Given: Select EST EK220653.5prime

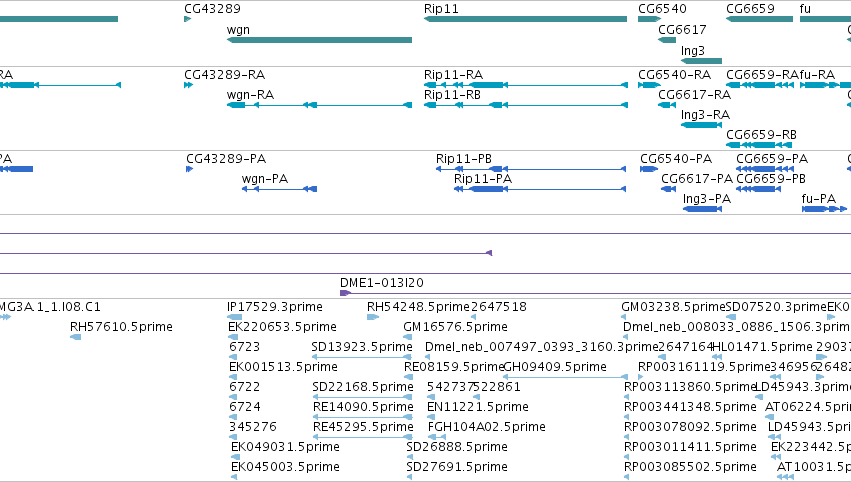Looking at the screenshot, I should click(x=233, y=337).
